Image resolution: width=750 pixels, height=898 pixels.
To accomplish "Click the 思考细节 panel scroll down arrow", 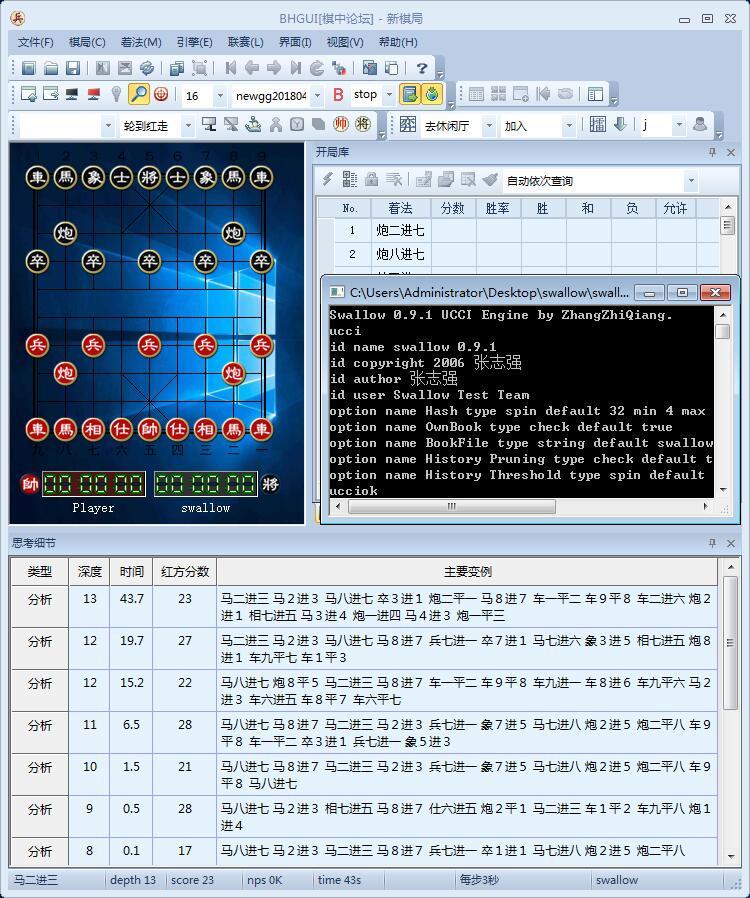I will click(731, 856).
